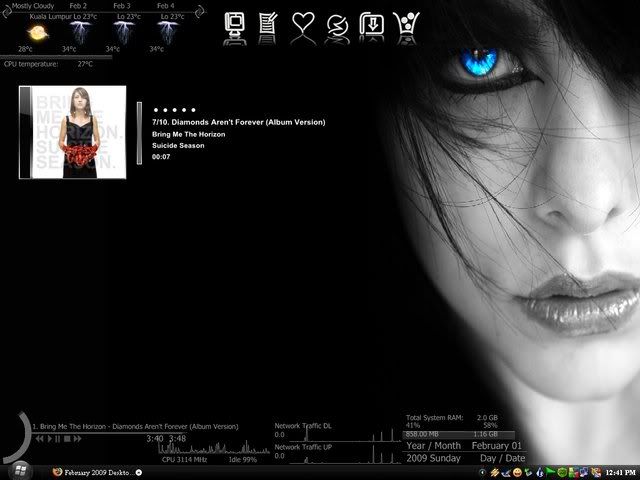
Task: Open the shopping cart dock icon
Action: click(x=406, y=24)
